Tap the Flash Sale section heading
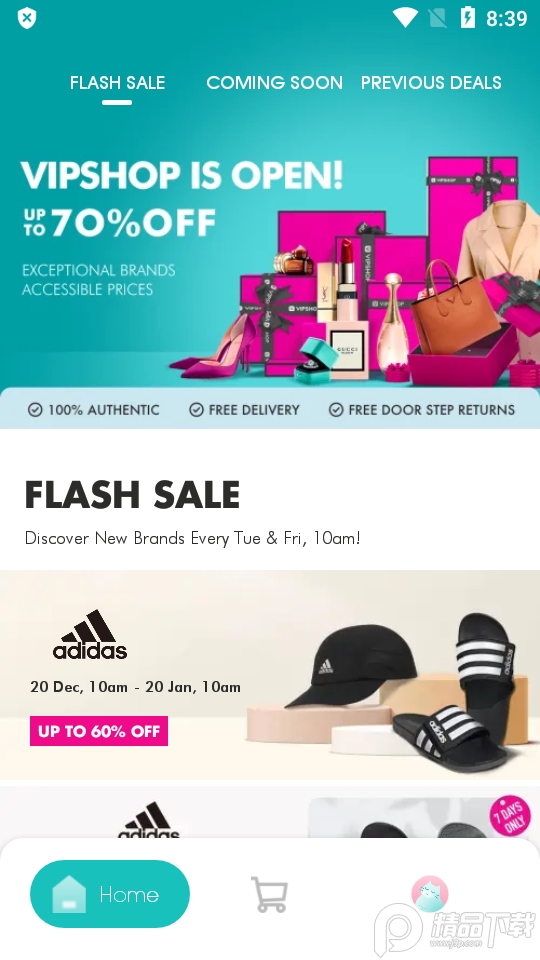 coord(132,495)
